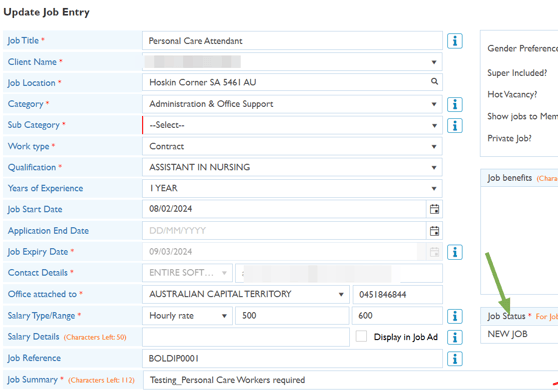The width and height of the screenshot is (558, 390).
Task: Open the Qualification ASSISTANT IN NURSING dropdown
Action: pyautogui.click(x=292, y=167)
